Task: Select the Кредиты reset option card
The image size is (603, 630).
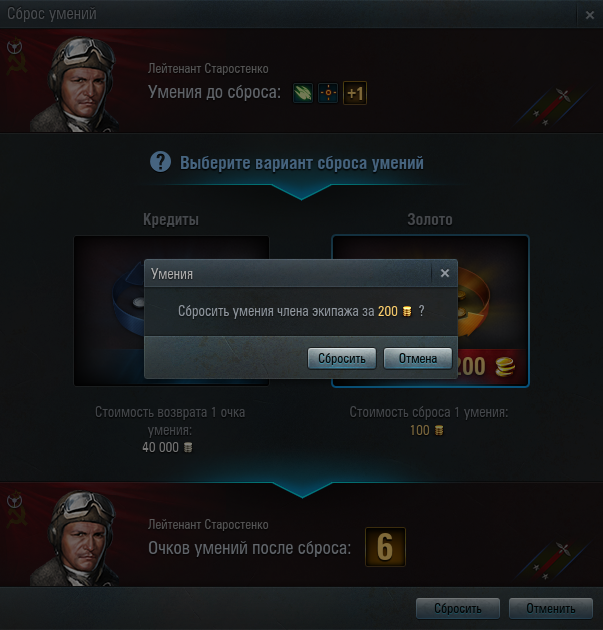Action: pyautogui.click(x=172, y=311)
